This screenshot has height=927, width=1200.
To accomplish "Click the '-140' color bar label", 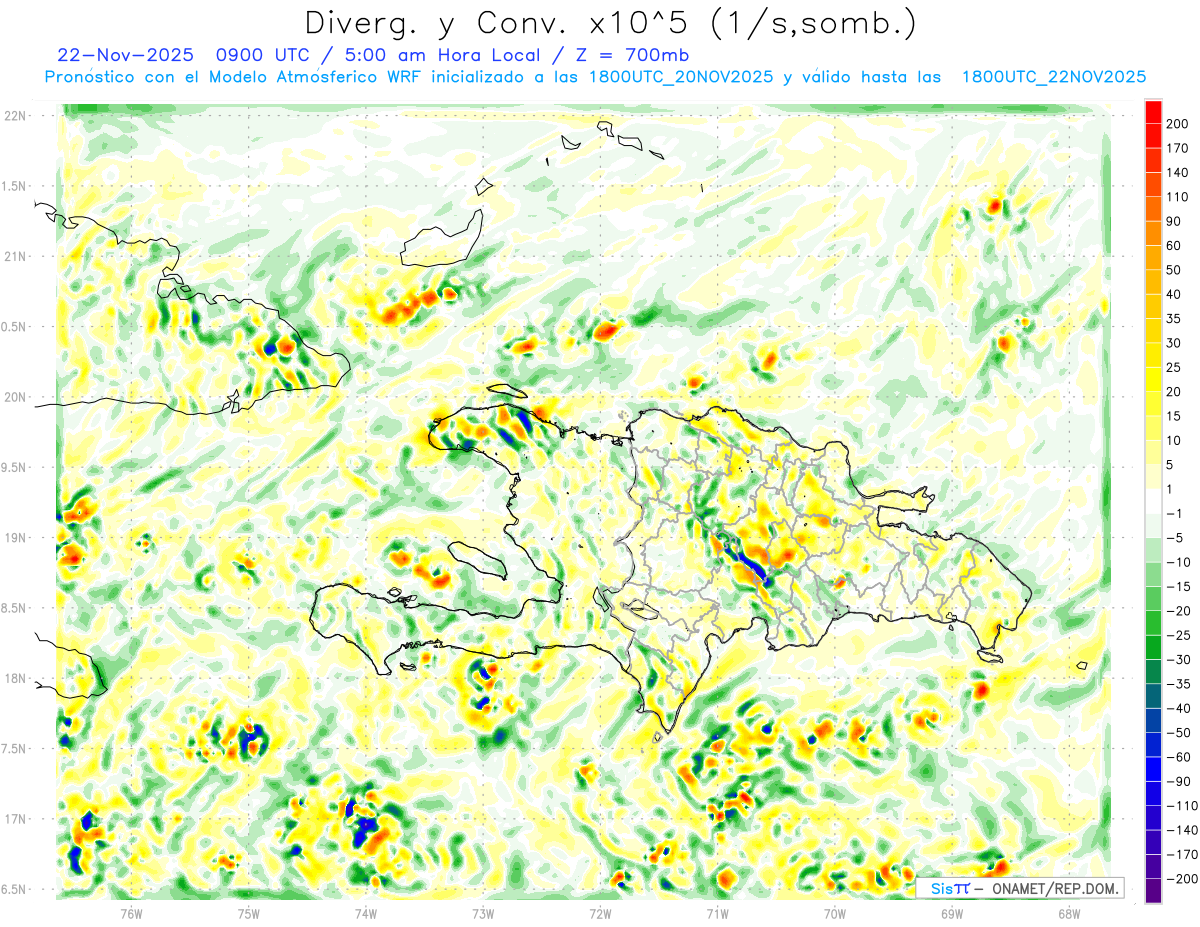I will (x=1182, y=830).
